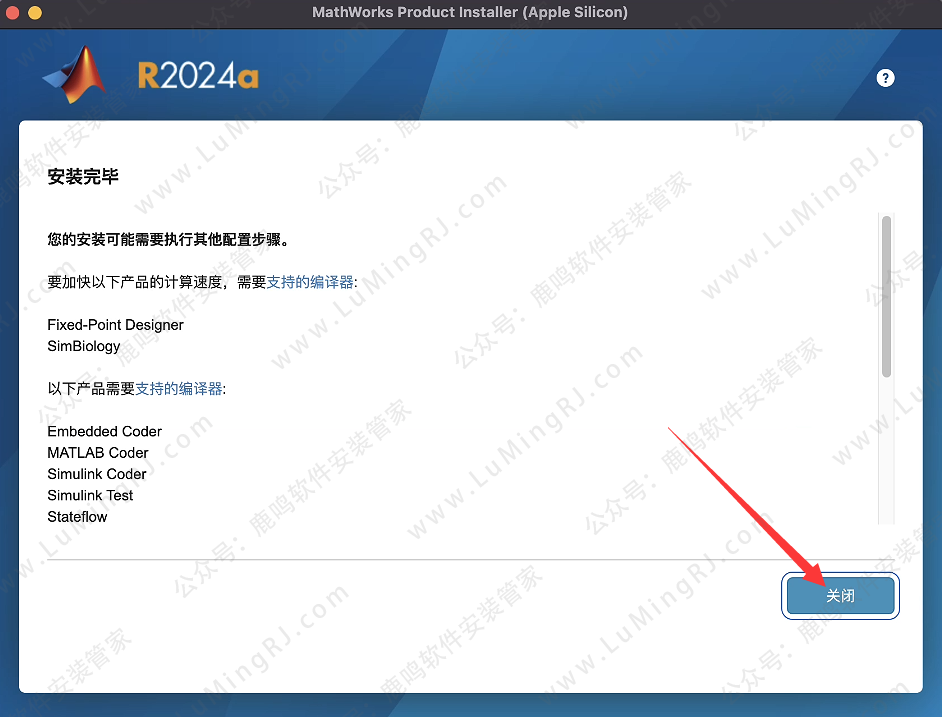Viewport: 942px width, 717px height.
Task: Select the Fixed-Point Designer entry
Action: click(x=115, y=325)
